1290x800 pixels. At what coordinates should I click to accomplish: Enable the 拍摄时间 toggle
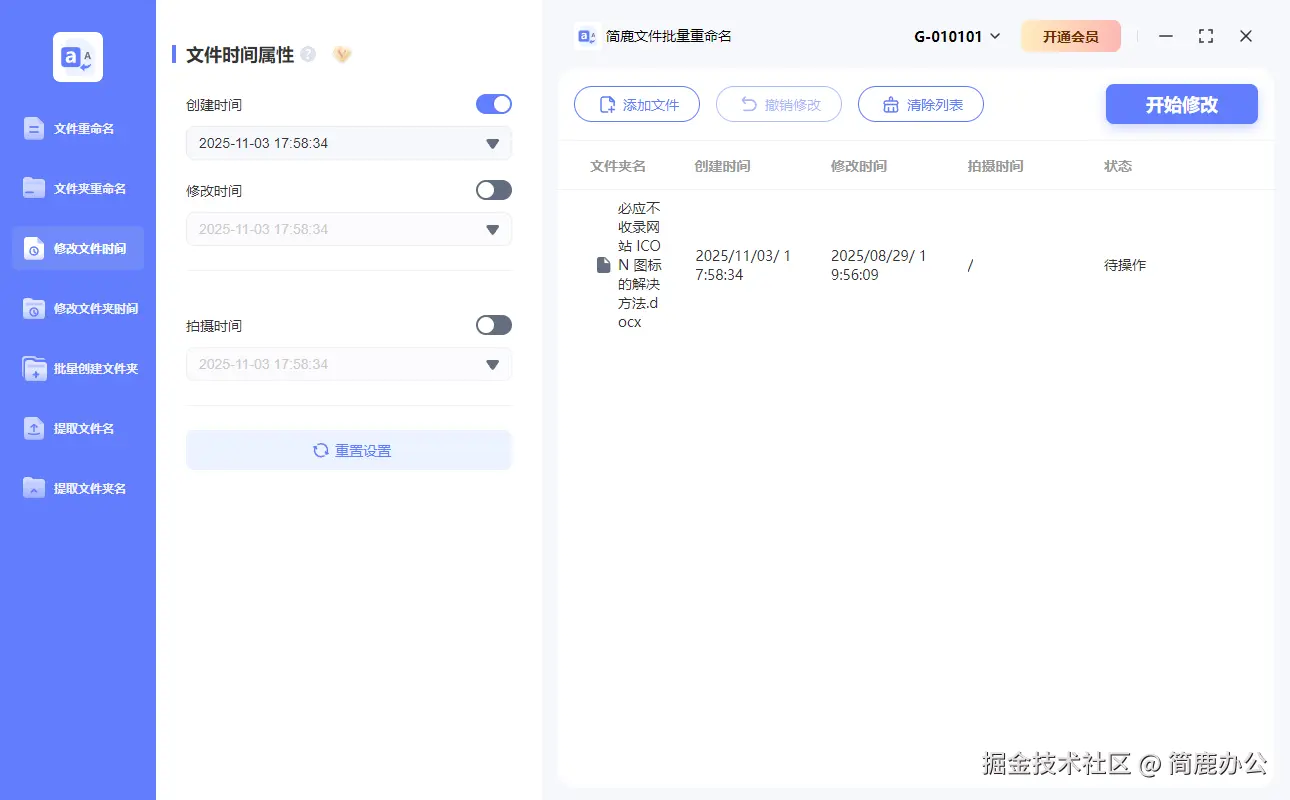[x=493, y=325]
